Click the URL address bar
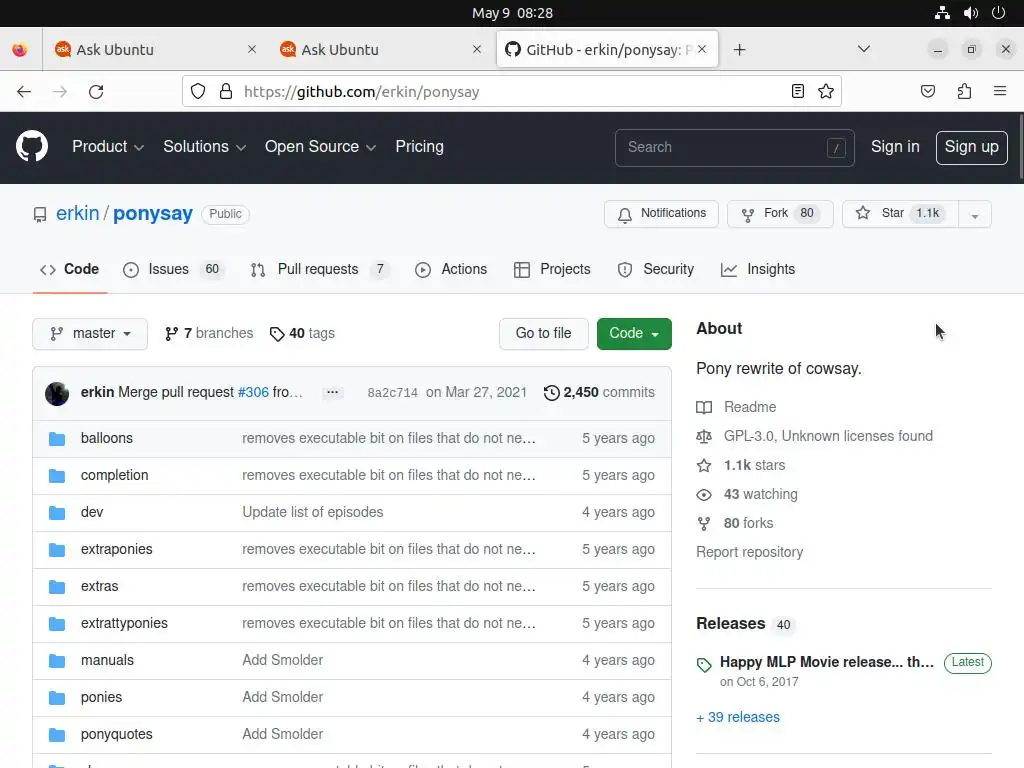Viewport: 1024px width, 768px height. click(x=512, y=91)
